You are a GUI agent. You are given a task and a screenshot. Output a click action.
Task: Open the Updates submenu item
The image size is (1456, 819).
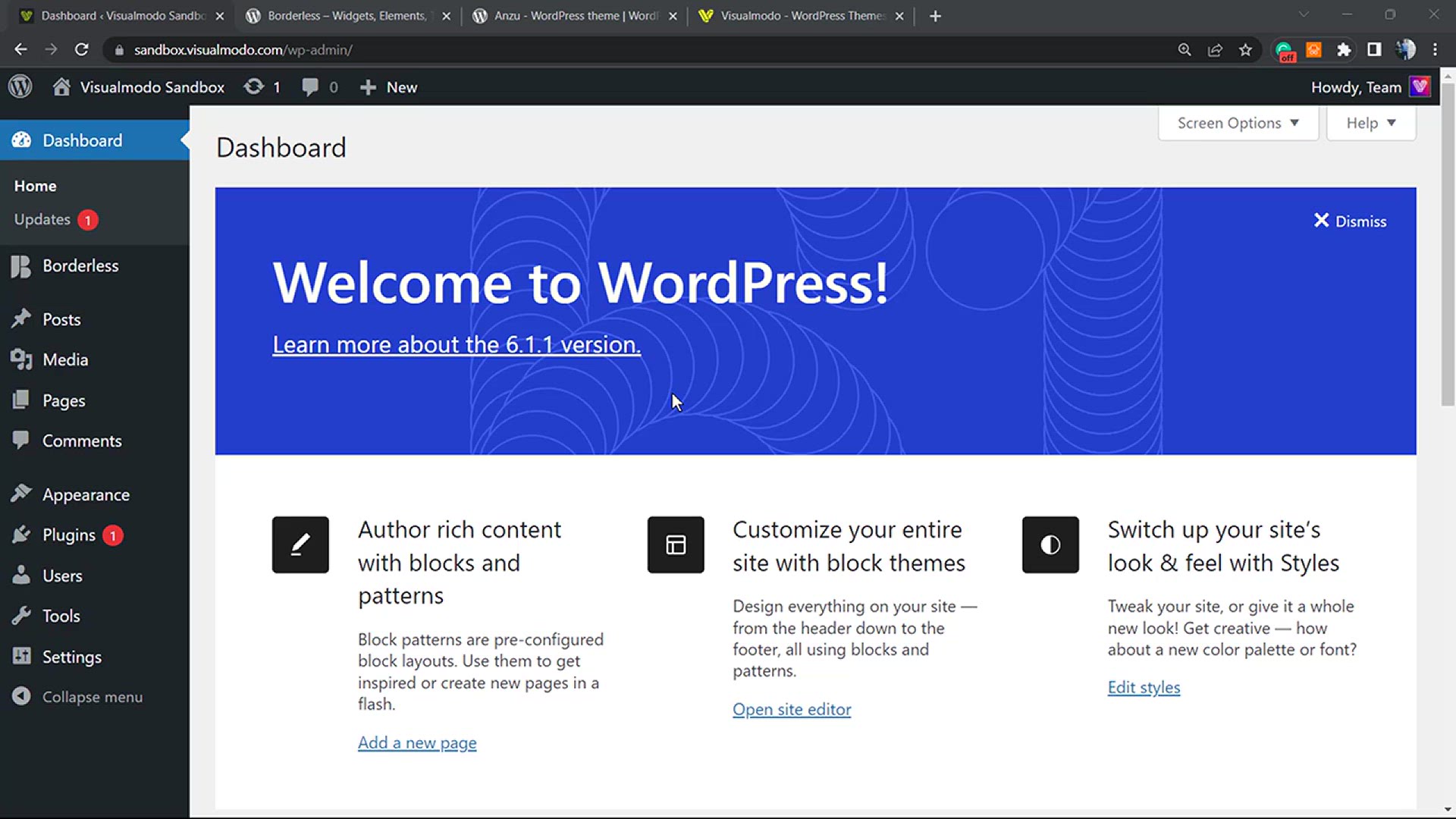point(56,220)
